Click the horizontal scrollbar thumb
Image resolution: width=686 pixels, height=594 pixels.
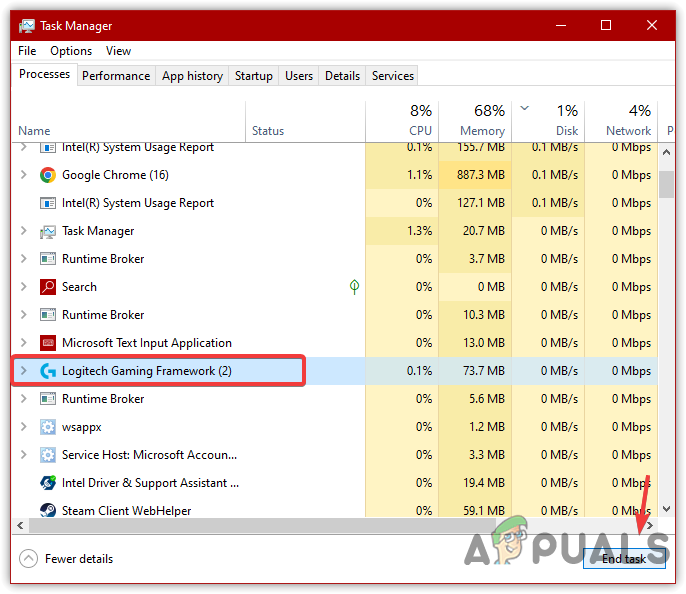tap(262, 525)
